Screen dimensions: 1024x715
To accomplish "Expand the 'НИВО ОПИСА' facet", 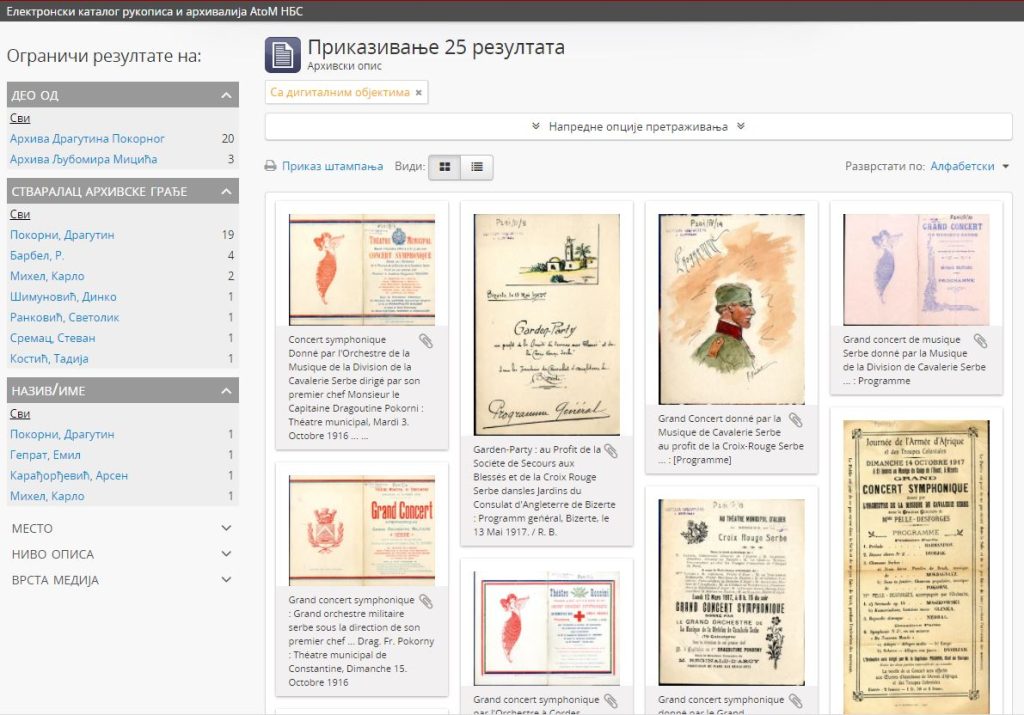I will click(122, 554).
